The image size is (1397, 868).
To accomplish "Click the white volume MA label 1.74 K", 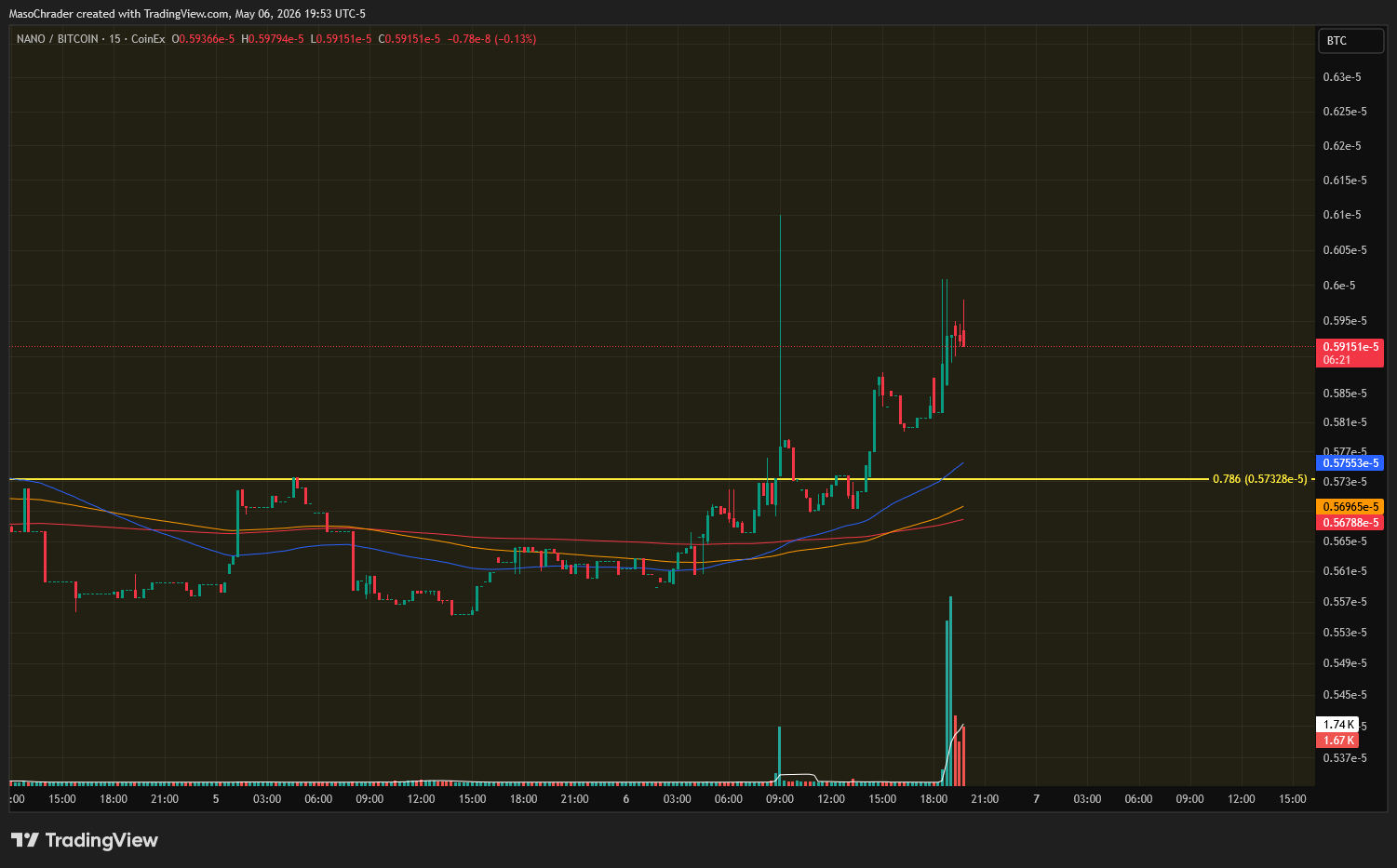I will tap(1337, 725).
